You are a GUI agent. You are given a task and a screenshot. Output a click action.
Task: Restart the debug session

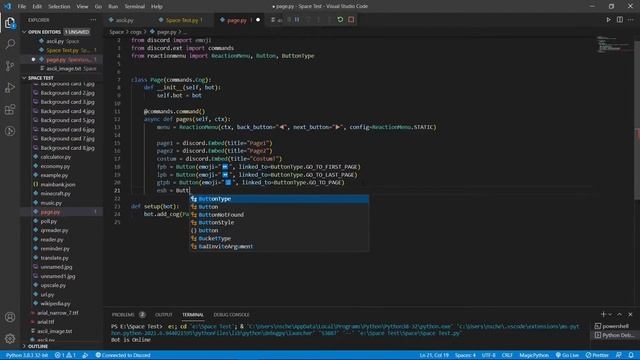(340, 20)
